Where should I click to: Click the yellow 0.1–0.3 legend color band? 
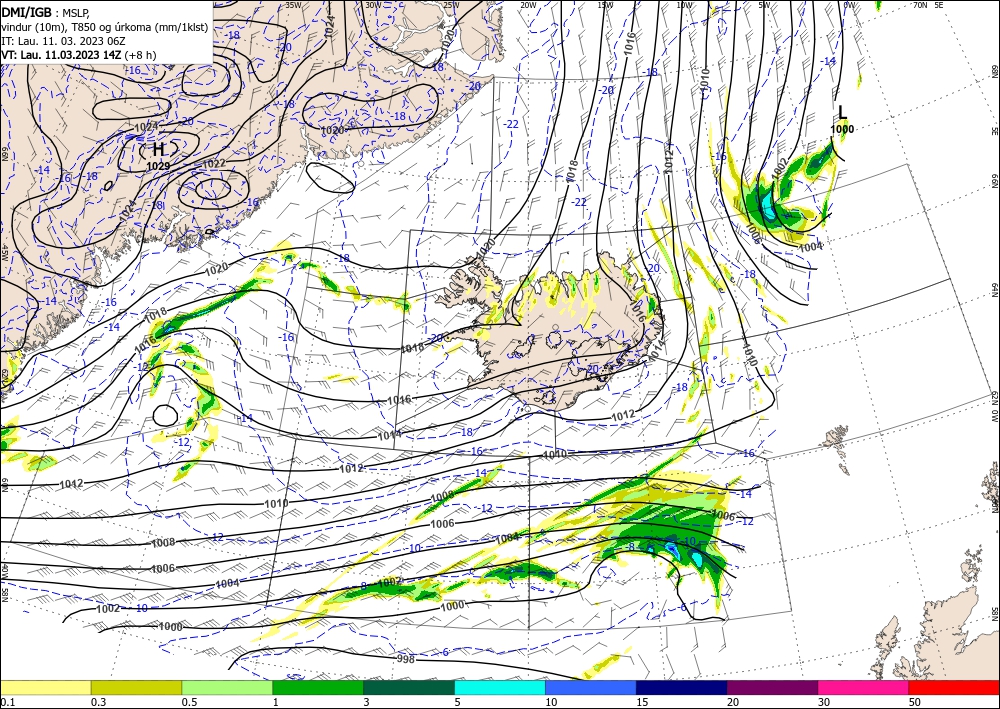45,687
